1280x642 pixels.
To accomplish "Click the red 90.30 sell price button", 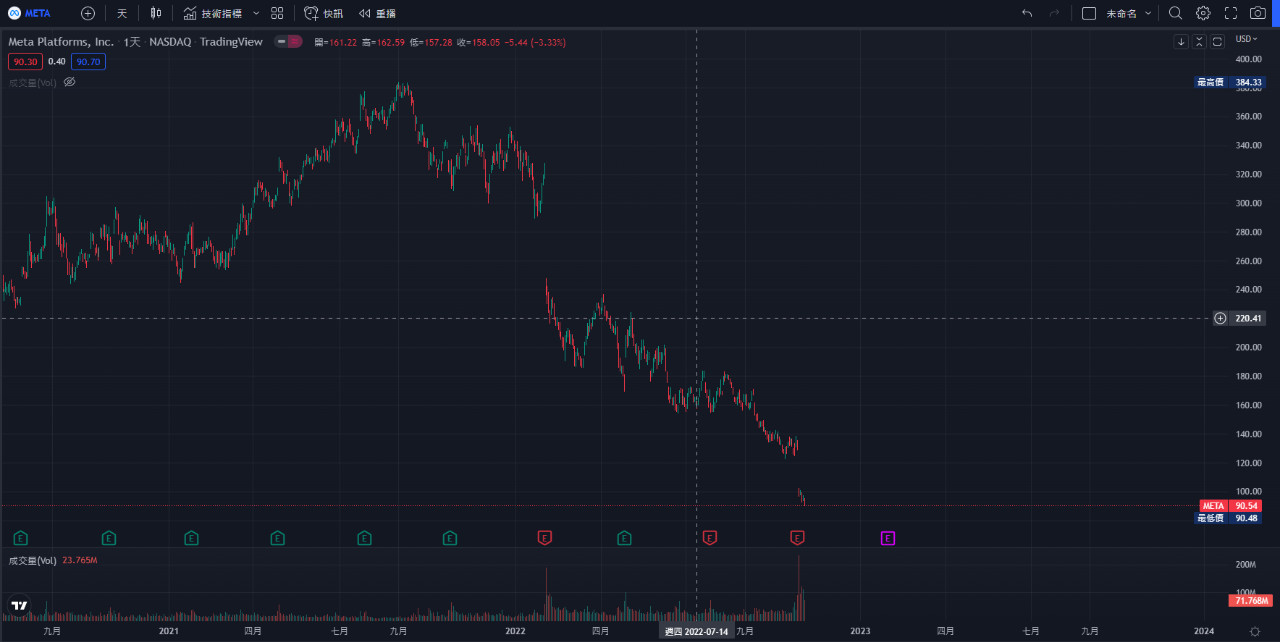I will coord(25,61).
